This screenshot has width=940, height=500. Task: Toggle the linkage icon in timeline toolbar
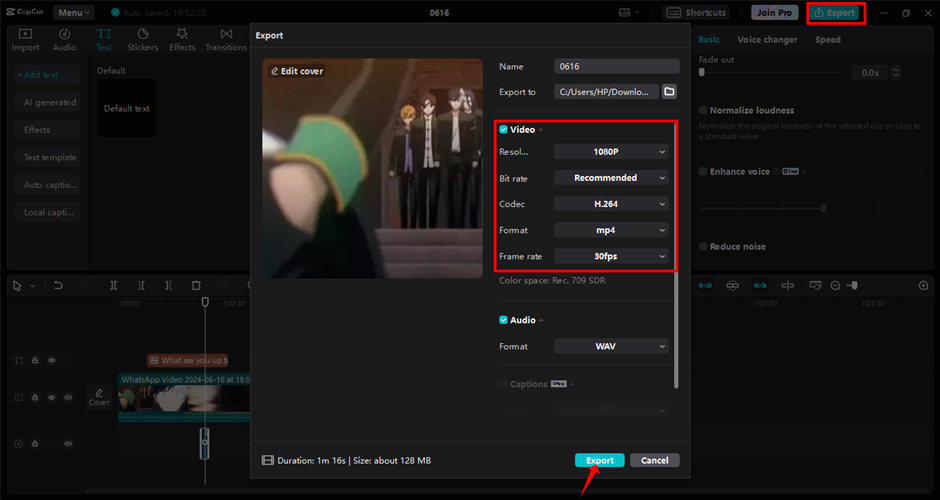tap(760, 286)
